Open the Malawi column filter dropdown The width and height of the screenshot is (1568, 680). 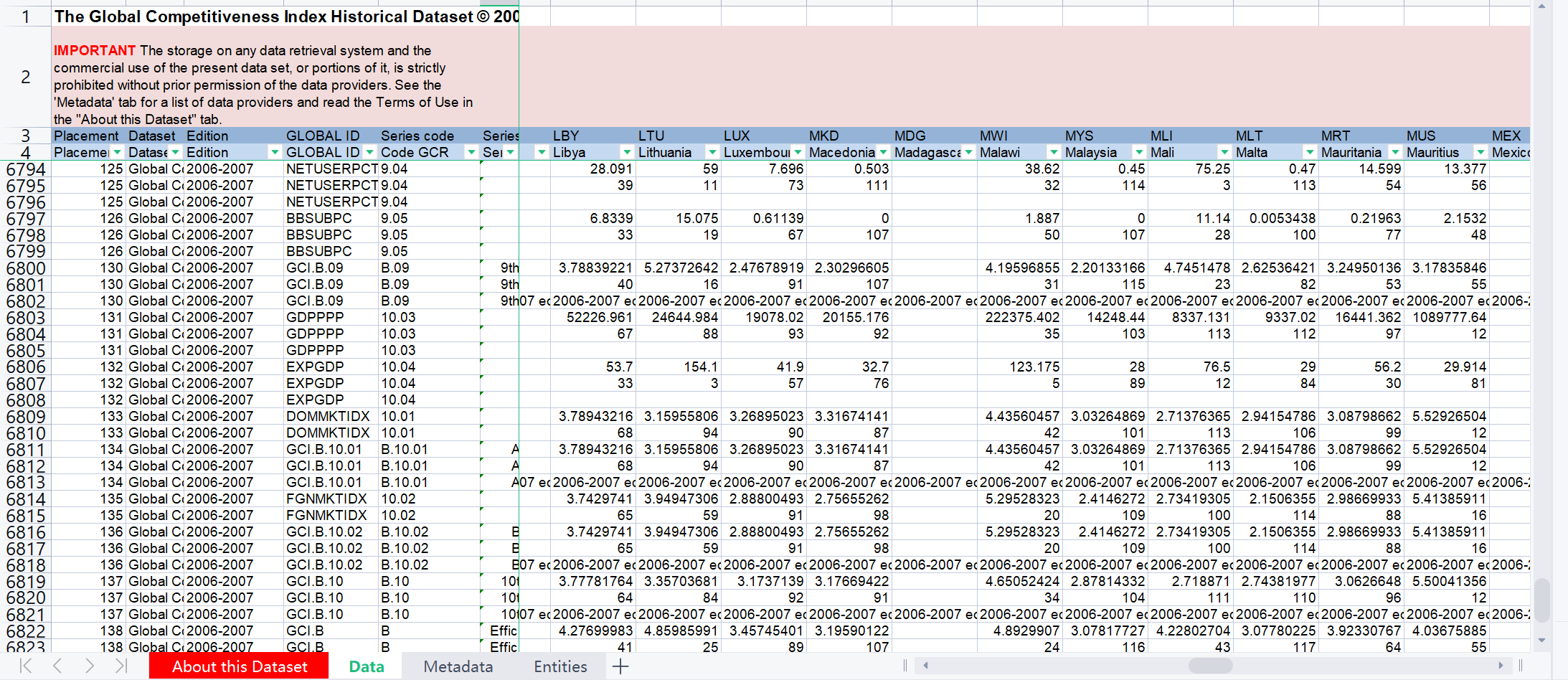coord(1054,152)
